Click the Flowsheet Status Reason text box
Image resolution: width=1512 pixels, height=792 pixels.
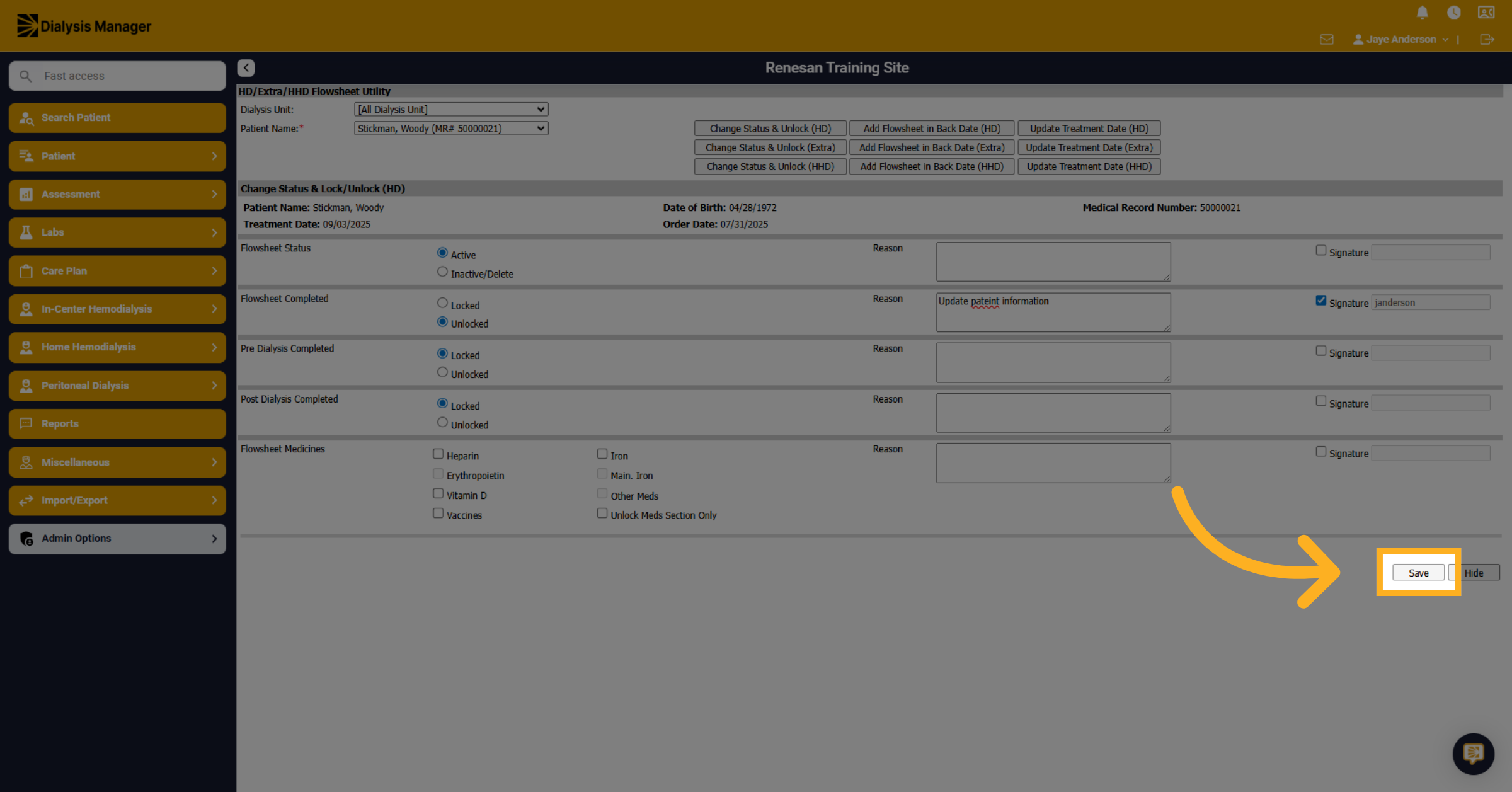pos(1053,261)
